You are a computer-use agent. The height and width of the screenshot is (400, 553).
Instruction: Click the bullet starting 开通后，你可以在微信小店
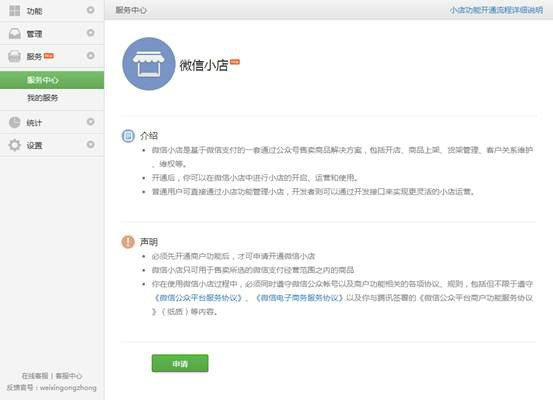[x=255, y=178]
